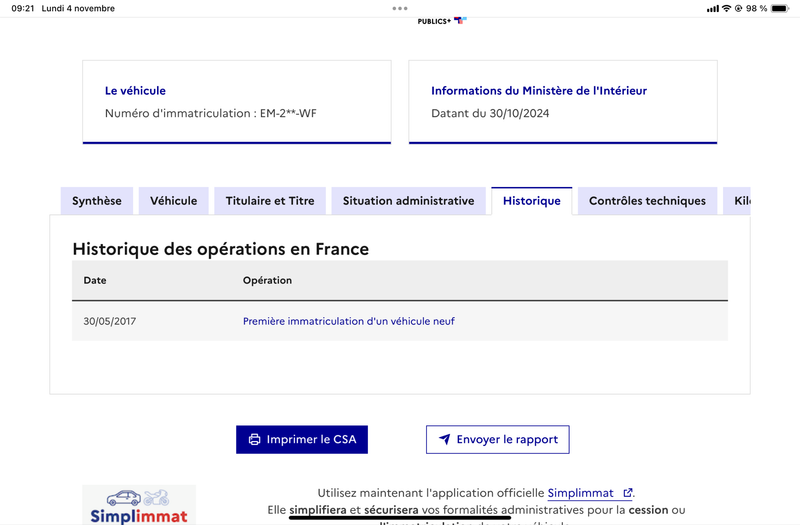Tap the three dots multitasking menu
The image size is (800, 525).
pyautogui.click(x=400, y=8)
